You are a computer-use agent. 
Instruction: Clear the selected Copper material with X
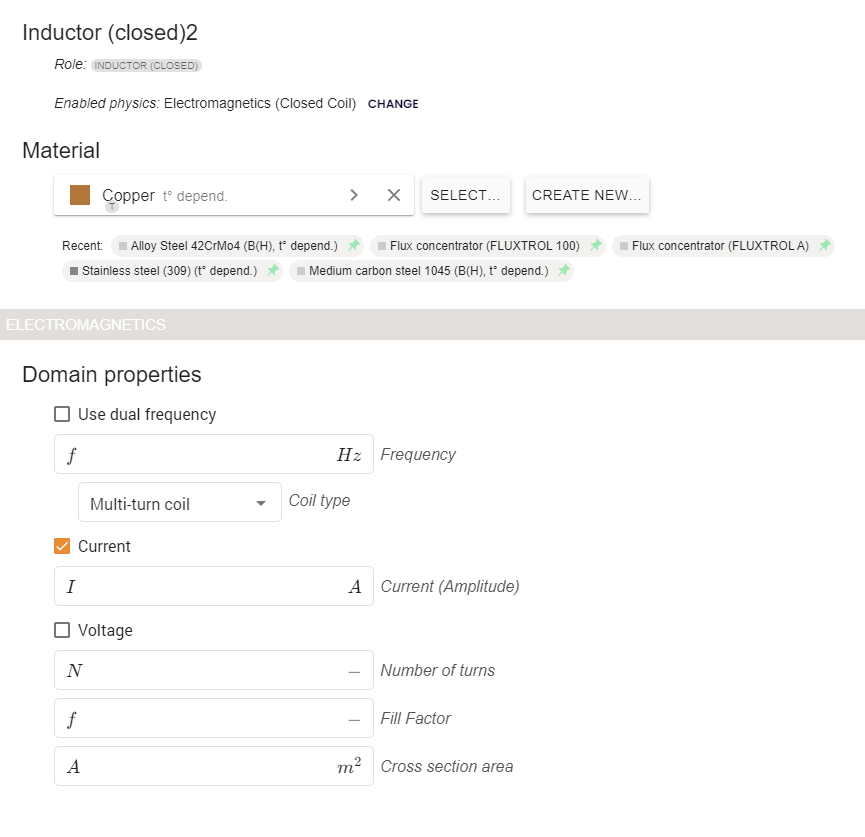tap(393, 195)
